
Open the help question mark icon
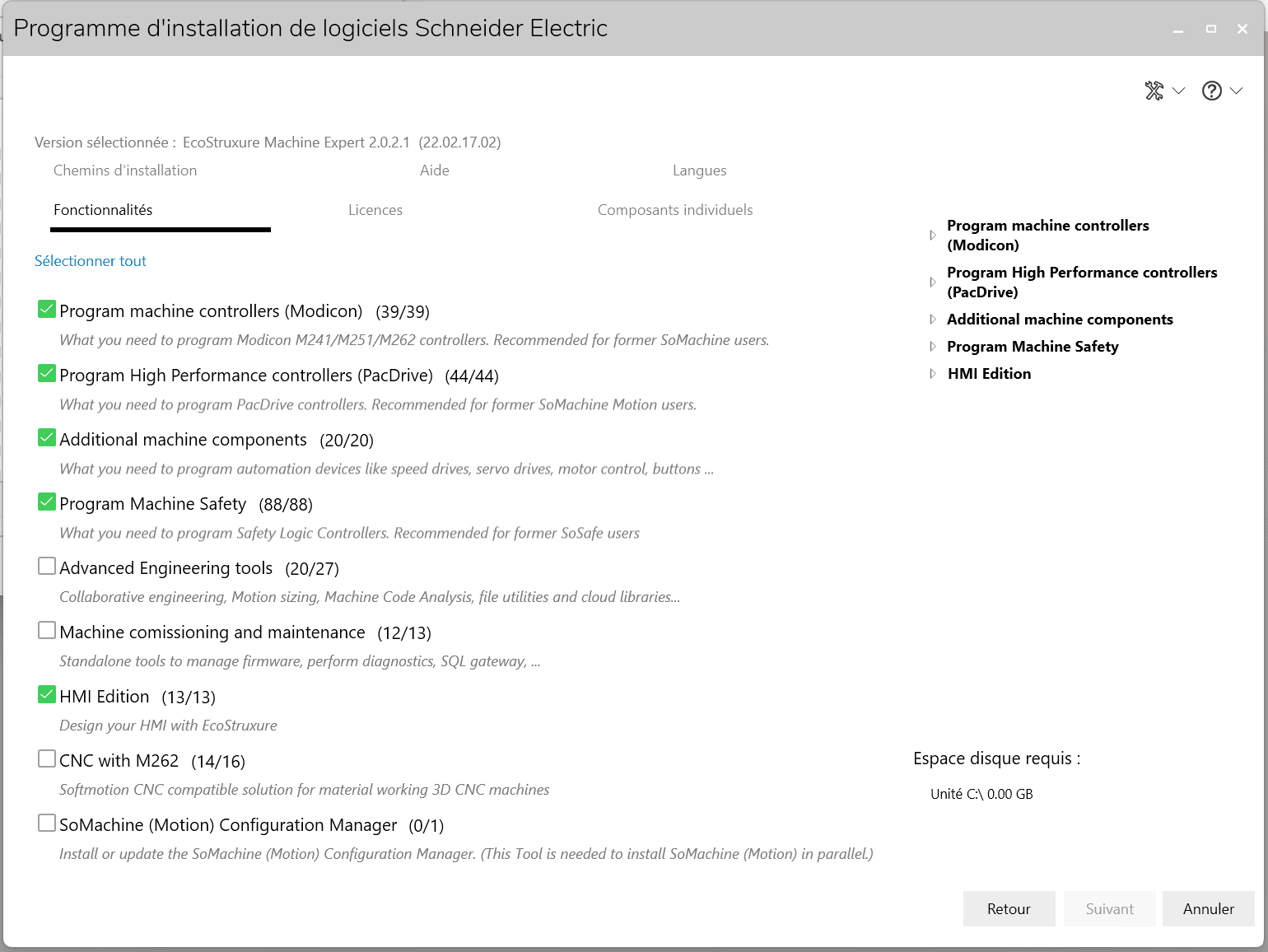[x=1211, y=91]
